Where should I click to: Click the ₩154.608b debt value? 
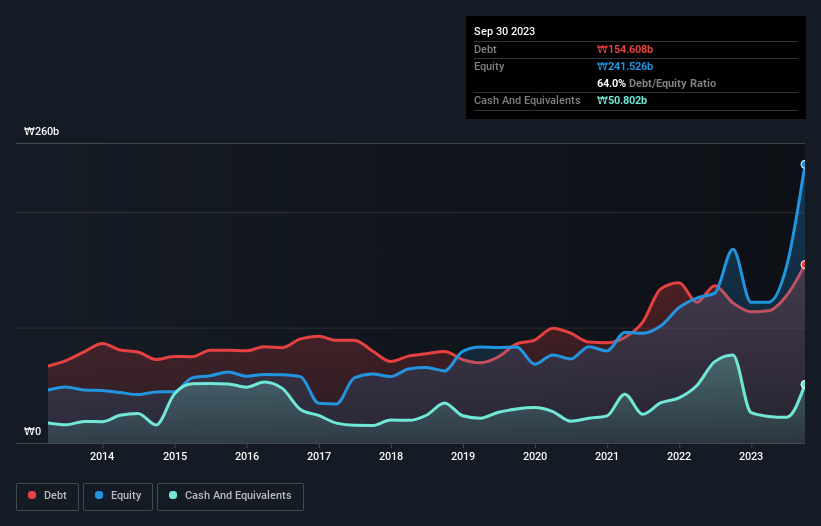tap(625, 49)
